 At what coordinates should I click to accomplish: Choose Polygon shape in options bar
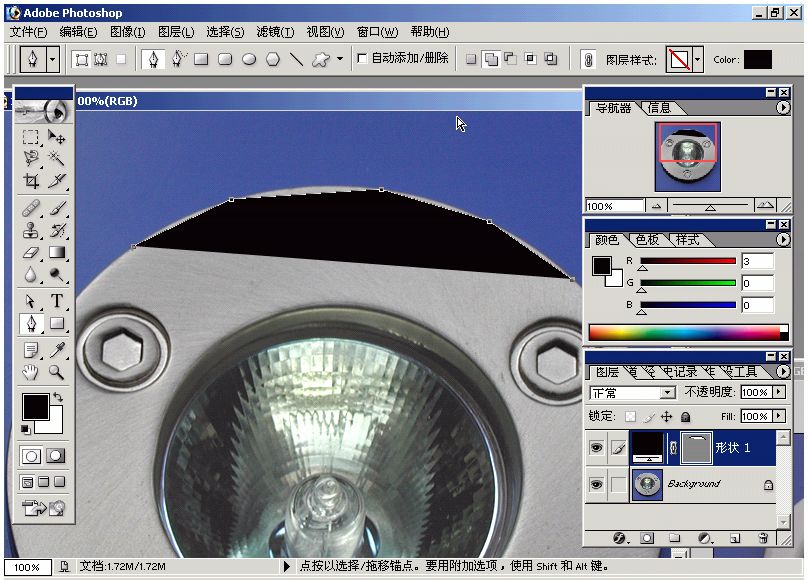[x=273, y=59]
